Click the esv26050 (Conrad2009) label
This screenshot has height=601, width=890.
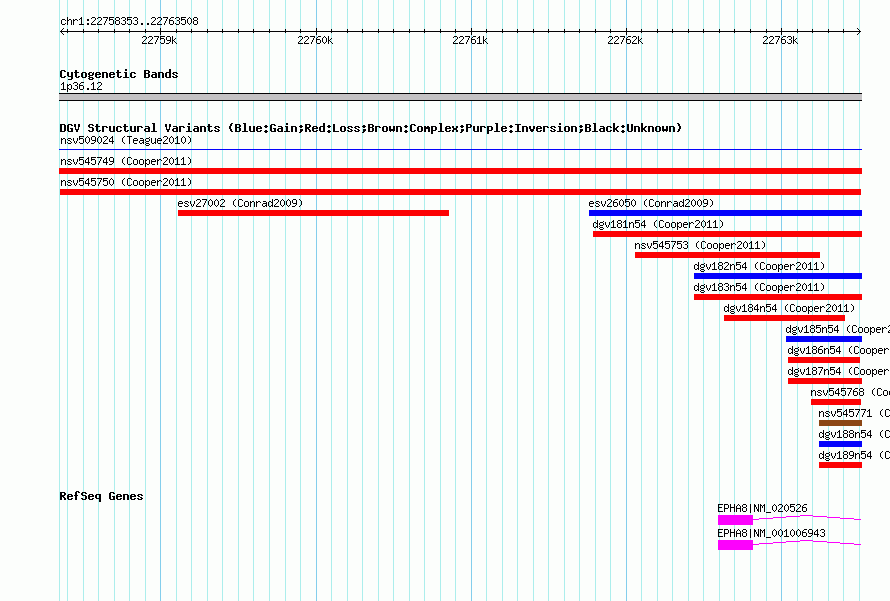[651, 203]
